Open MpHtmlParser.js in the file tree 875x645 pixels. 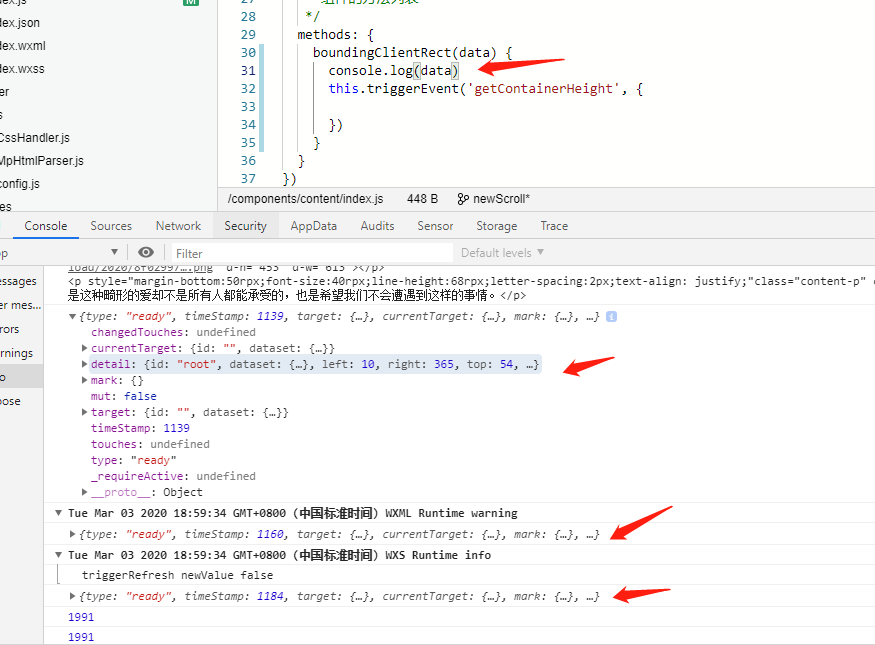coord(42,161)
